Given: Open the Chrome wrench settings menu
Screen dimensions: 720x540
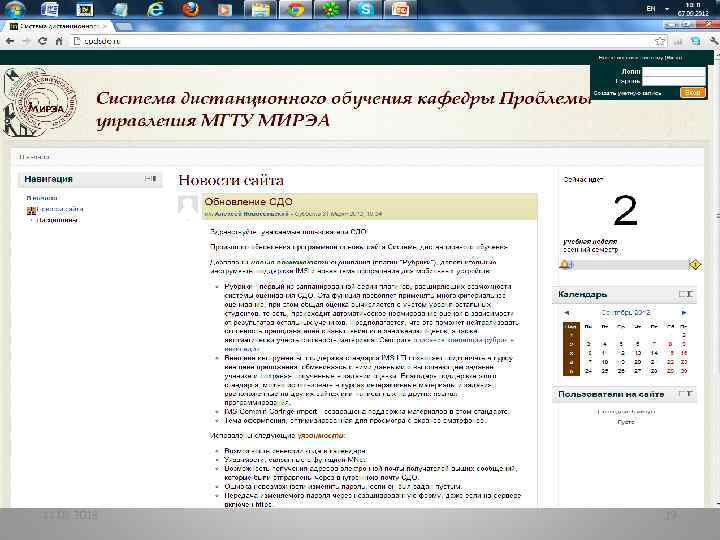Looking at the screenshot, I should [x=714, y=41].
